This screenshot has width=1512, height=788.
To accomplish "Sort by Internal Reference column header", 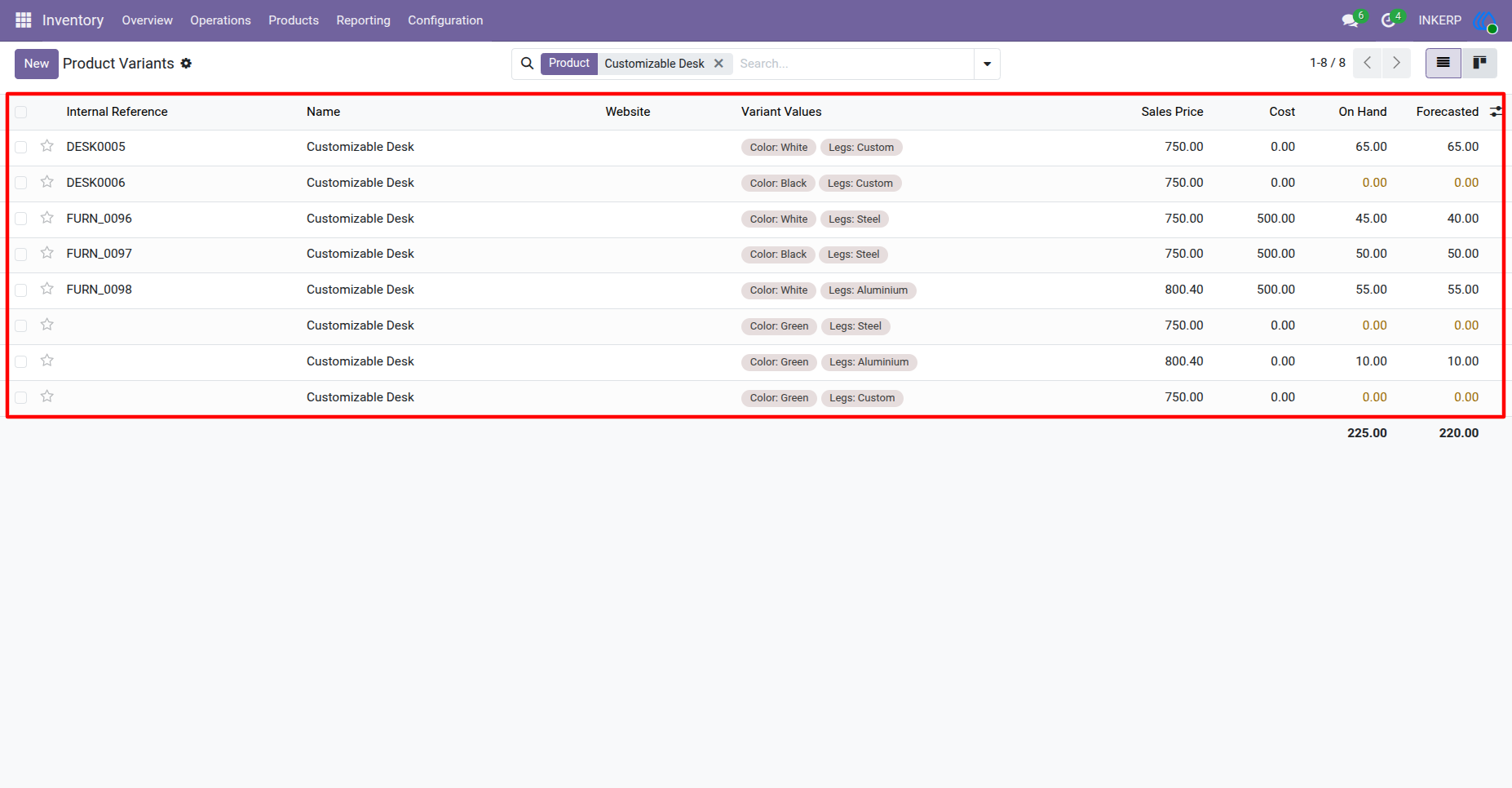I will [x=117, y=112].
